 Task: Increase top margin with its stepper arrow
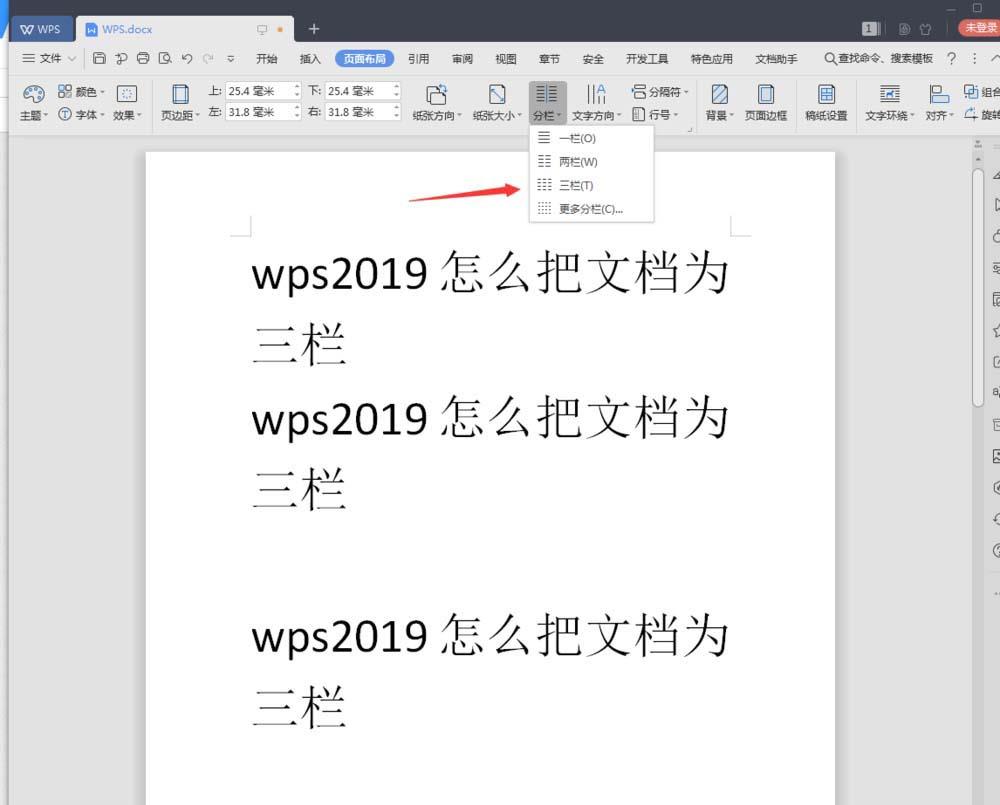(297, 85)
